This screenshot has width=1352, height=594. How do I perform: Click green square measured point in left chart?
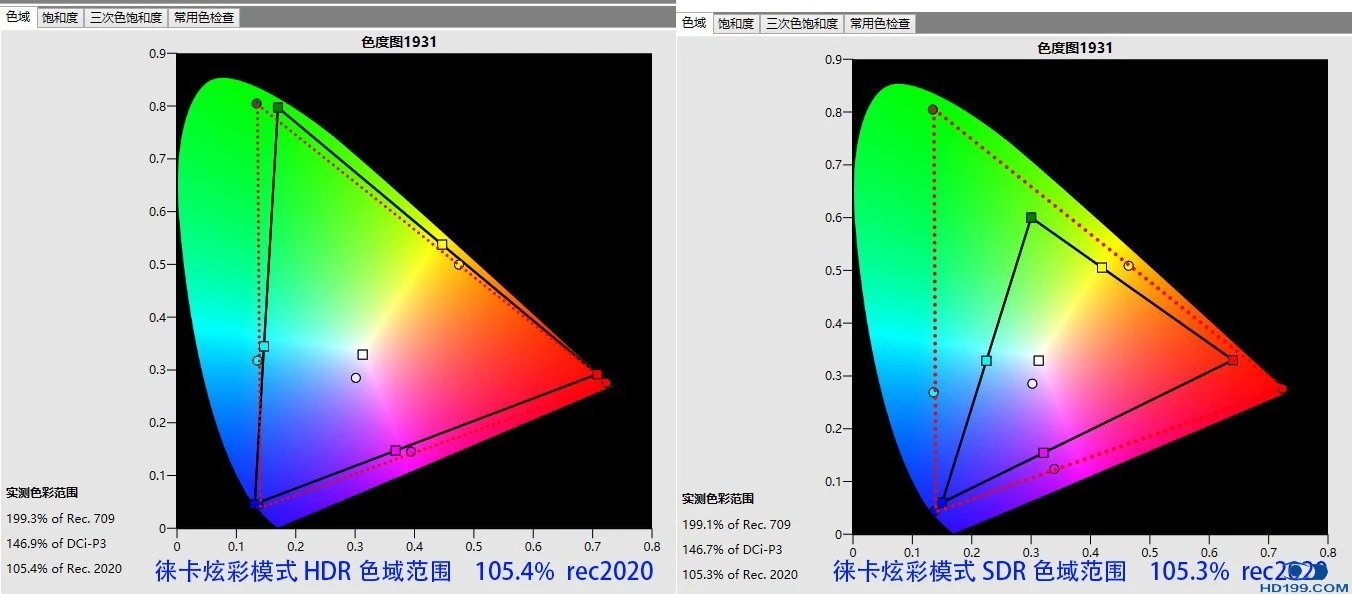point(278,107)
